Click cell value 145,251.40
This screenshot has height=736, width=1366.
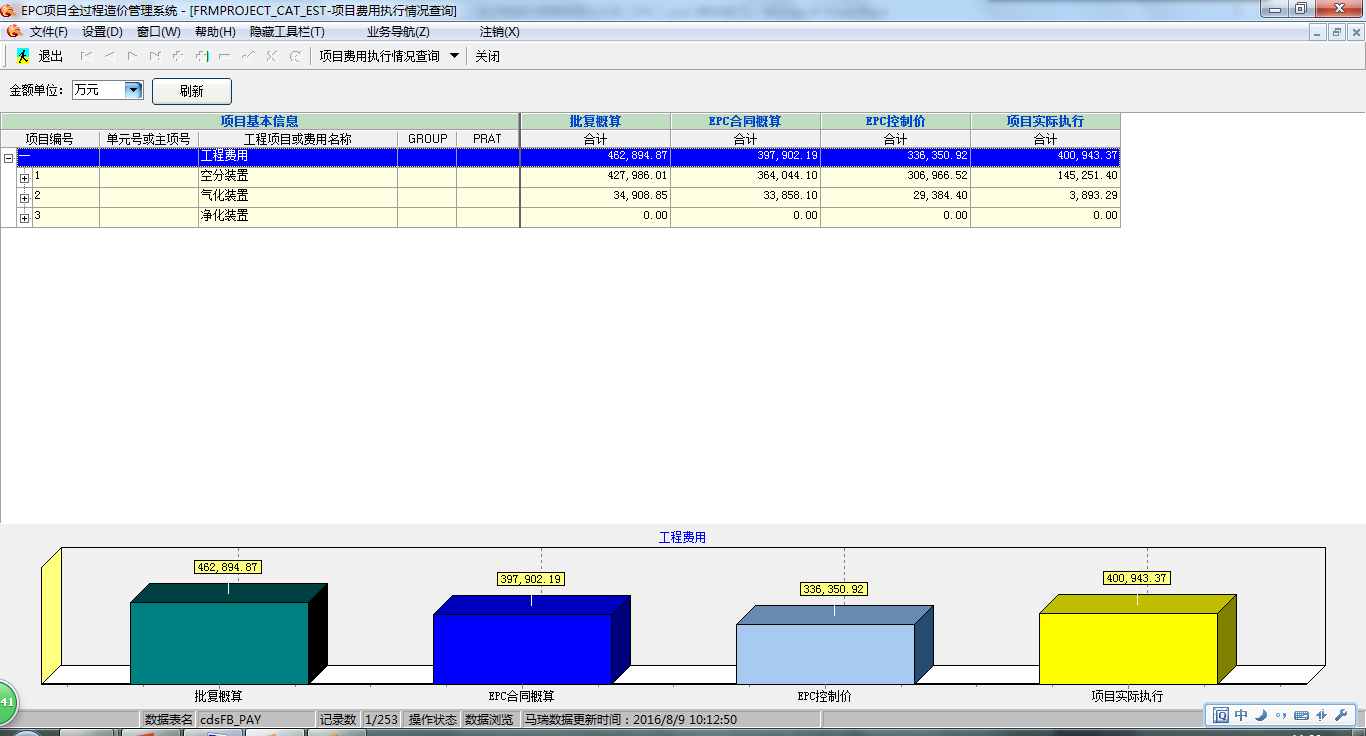pyautogui.click(x=1087, y=176)
